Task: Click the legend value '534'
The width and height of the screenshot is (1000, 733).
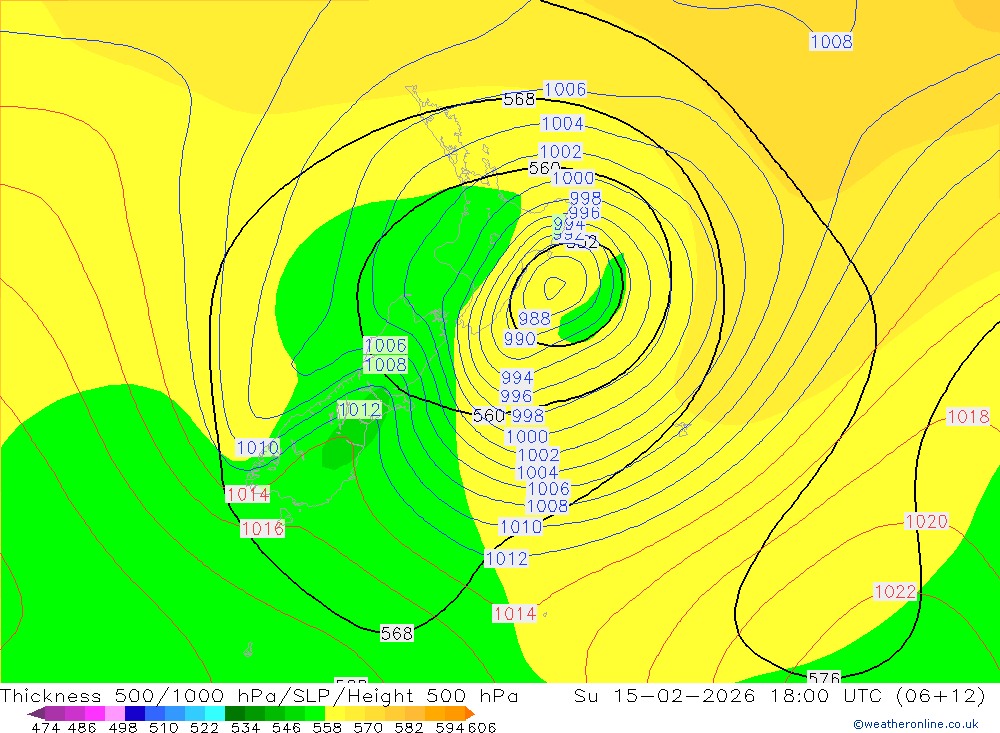Action: (x=245, y=727)
